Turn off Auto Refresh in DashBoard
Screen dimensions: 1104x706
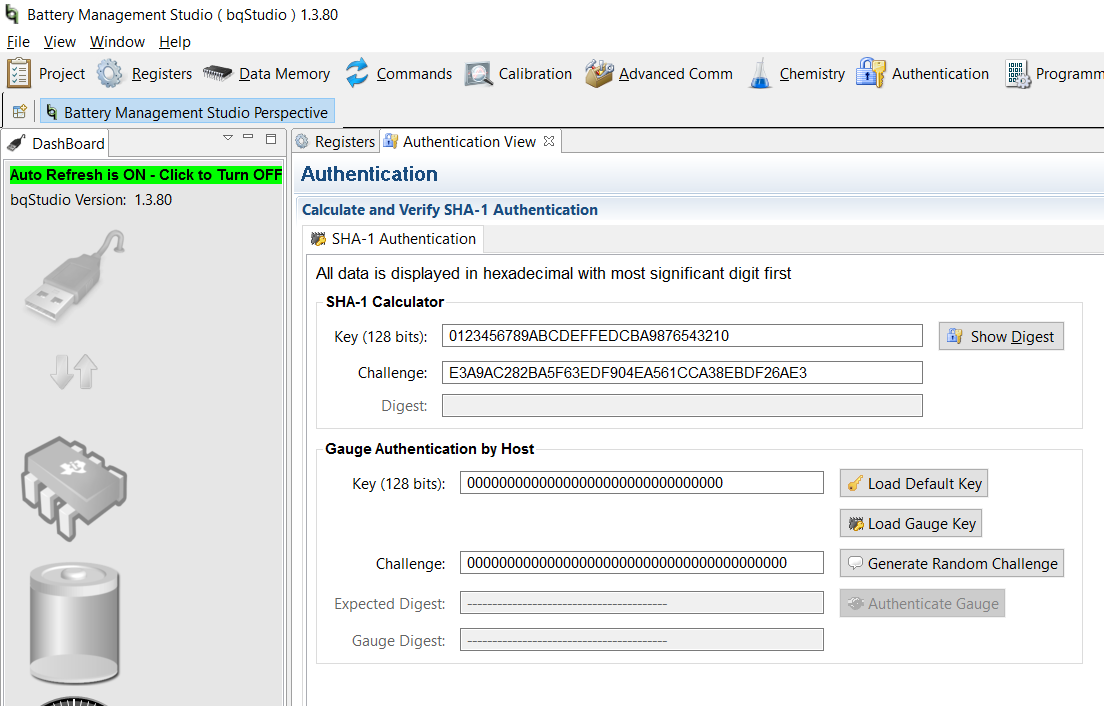[146, 175]
